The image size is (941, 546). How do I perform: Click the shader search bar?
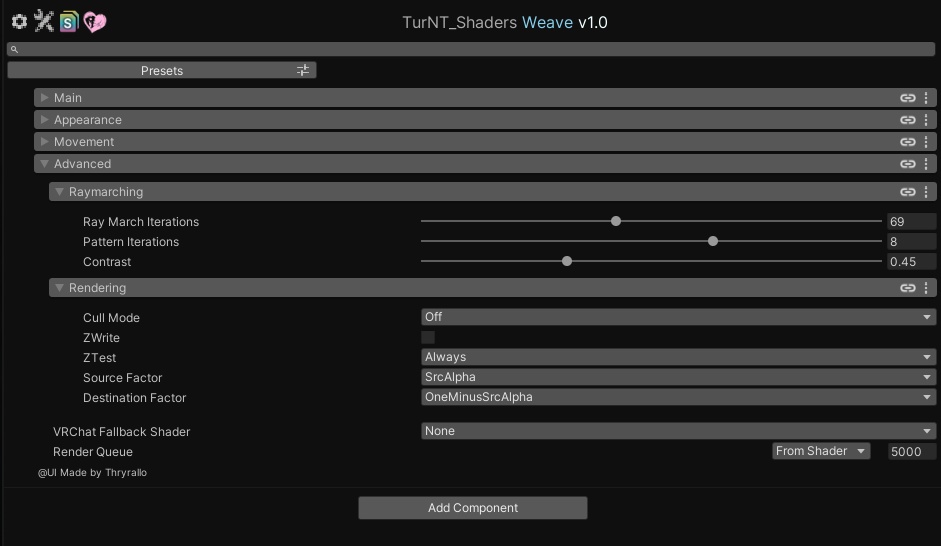point(471,49)
